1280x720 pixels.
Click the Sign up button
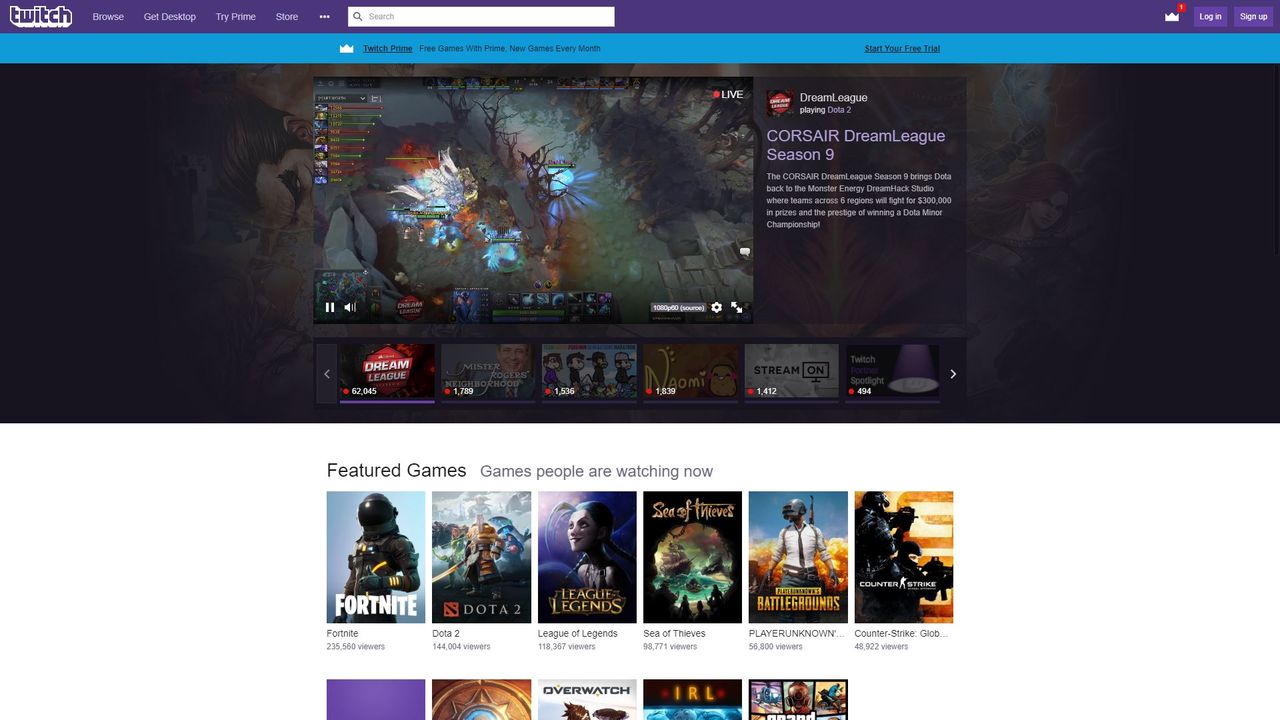(1253, 16)
